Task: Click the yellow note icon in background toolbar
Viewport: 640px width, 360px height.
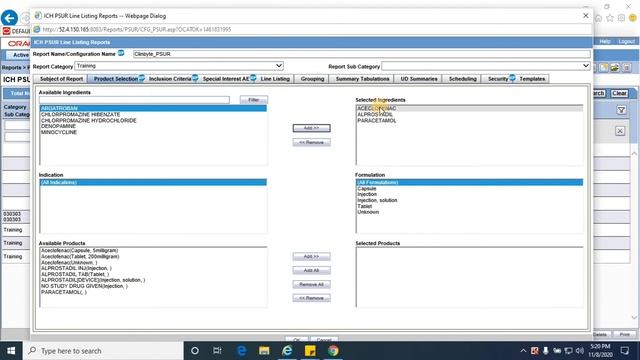Action: (x=604, y=68)
